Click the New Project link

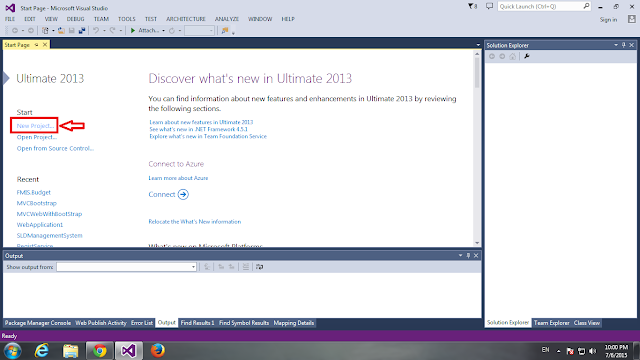(x=35, y=126)
